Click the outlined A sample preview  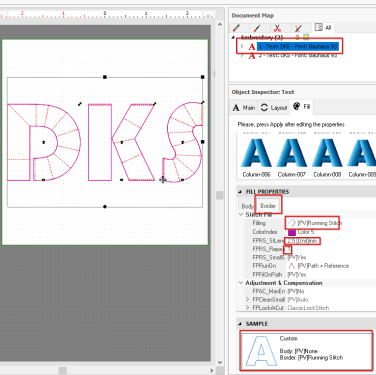[x=261, y=351]
